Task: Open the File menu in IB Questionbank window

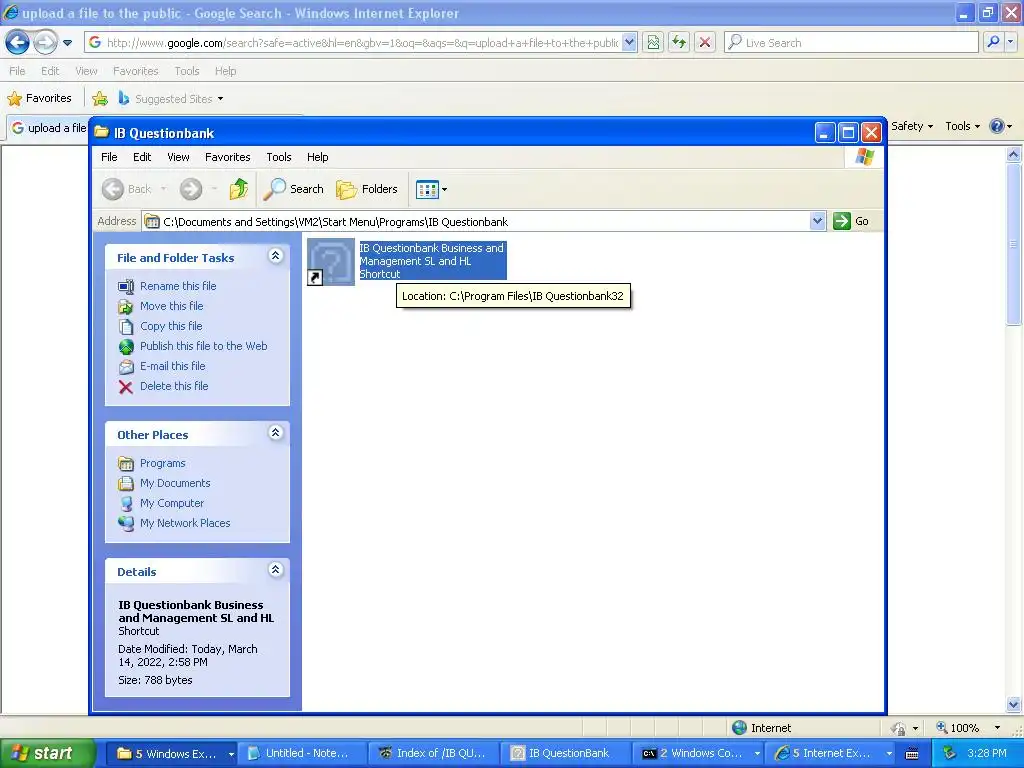Action: 109,157
